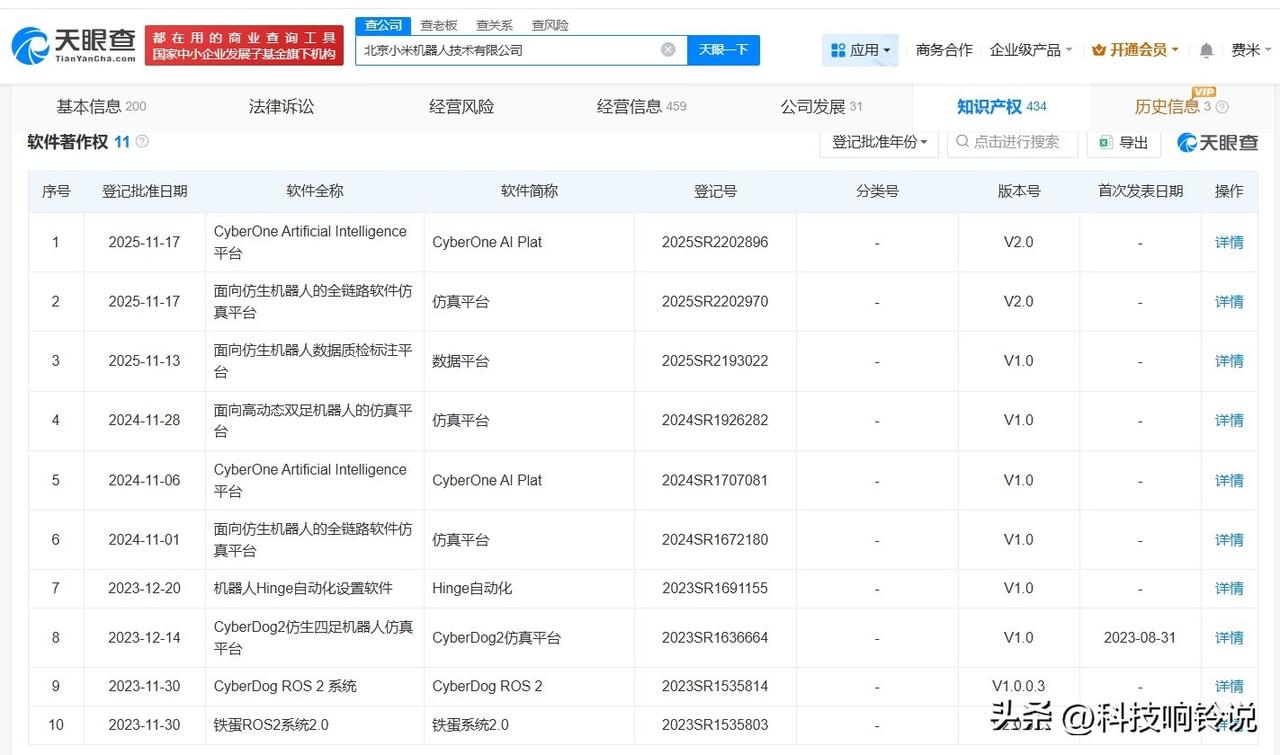The width and height of the screenshot is (1280, 755).
Task: Click software name 面向仿生机器人数据质检标注平台
Action: pyautogui.click(x=313, y=361)
